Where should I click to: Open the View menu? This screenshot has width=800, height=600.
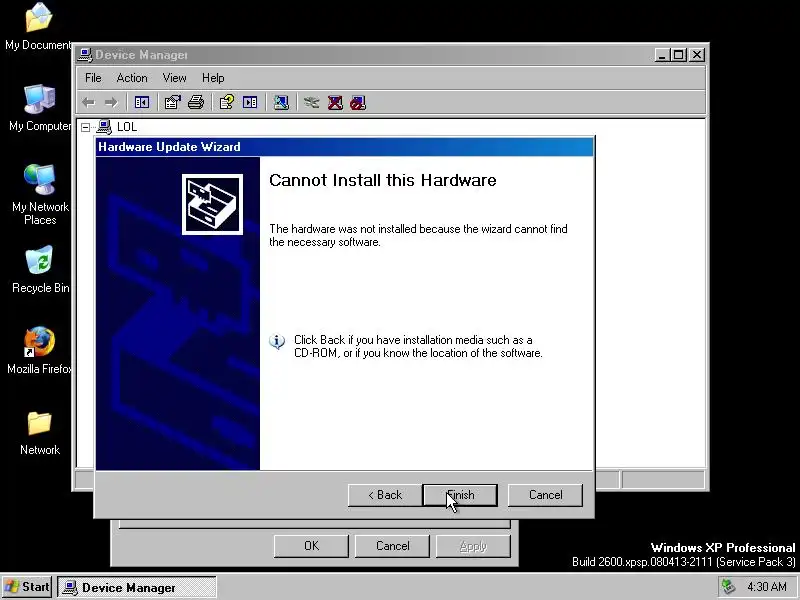[x=174, y=78]
